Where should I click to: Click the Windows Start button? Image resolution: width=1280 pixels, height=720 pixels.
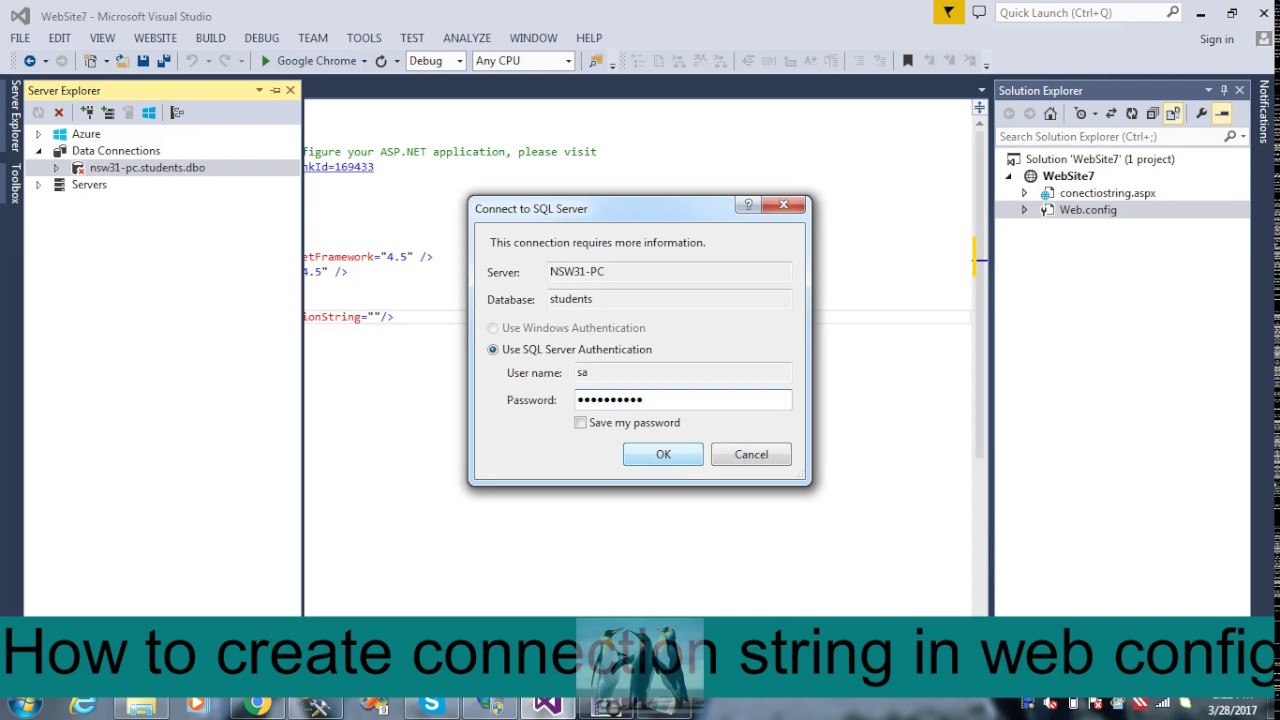tap(25, 706)
